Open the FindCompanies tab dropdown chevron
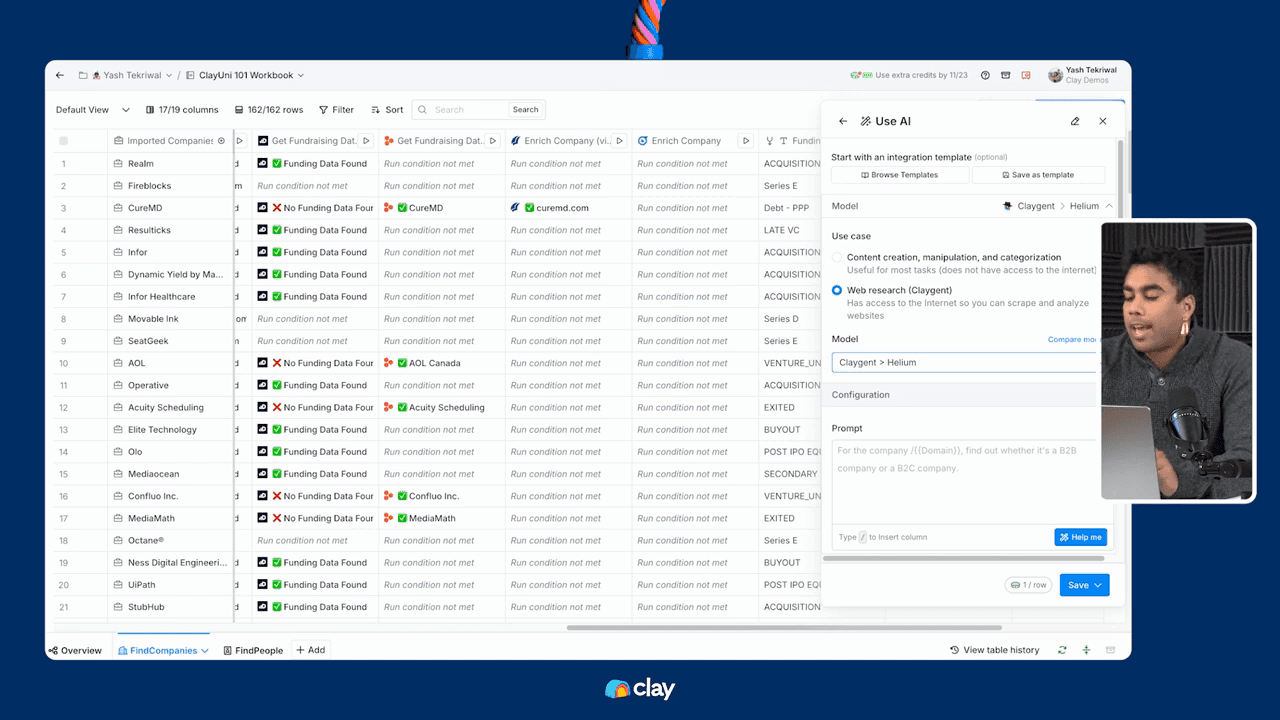1280x720 pixels. click(205, 650)
